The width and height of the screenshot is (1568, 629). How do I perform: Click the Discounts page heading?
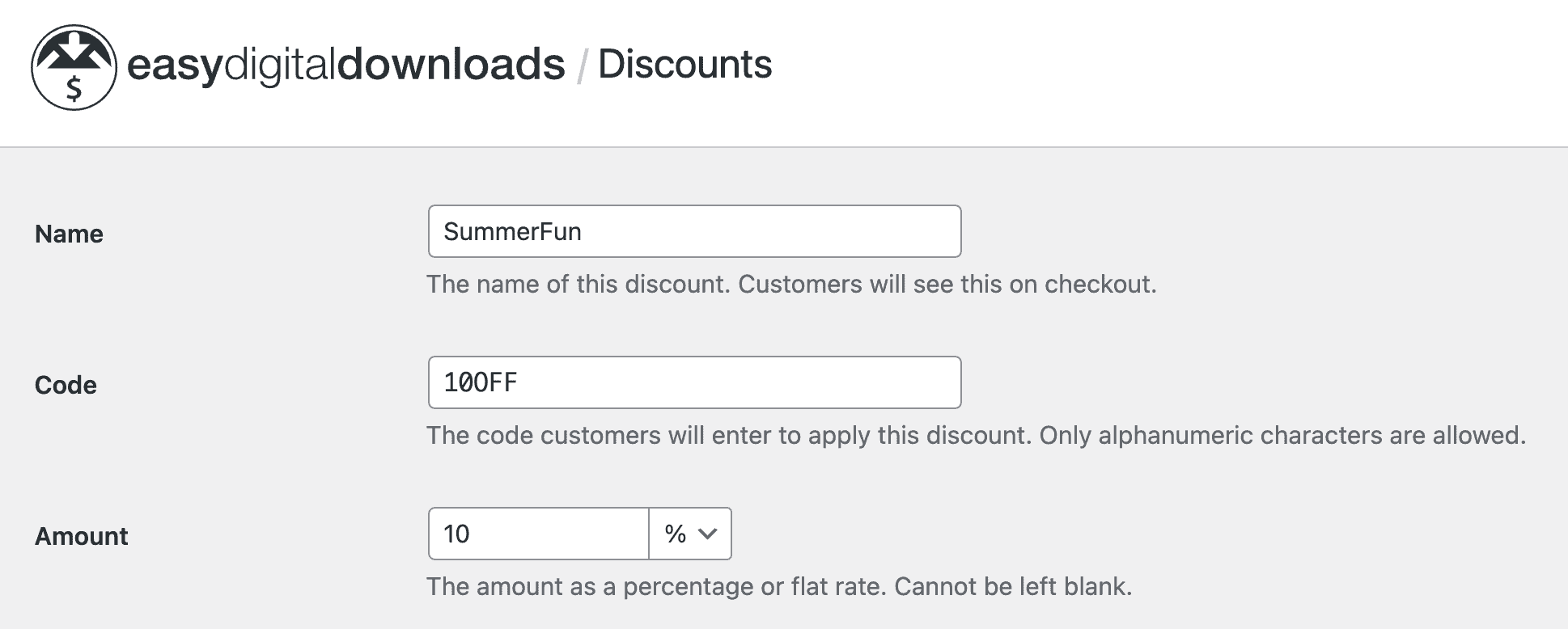tap(684, 64)
